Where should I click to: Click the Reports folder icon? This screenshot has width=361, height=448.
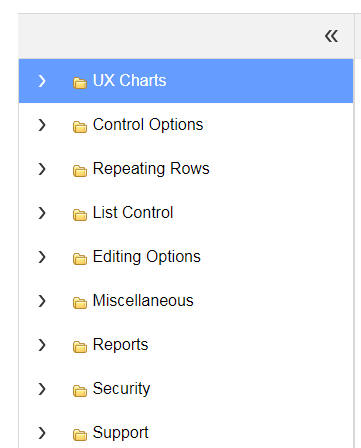point(80,347)
